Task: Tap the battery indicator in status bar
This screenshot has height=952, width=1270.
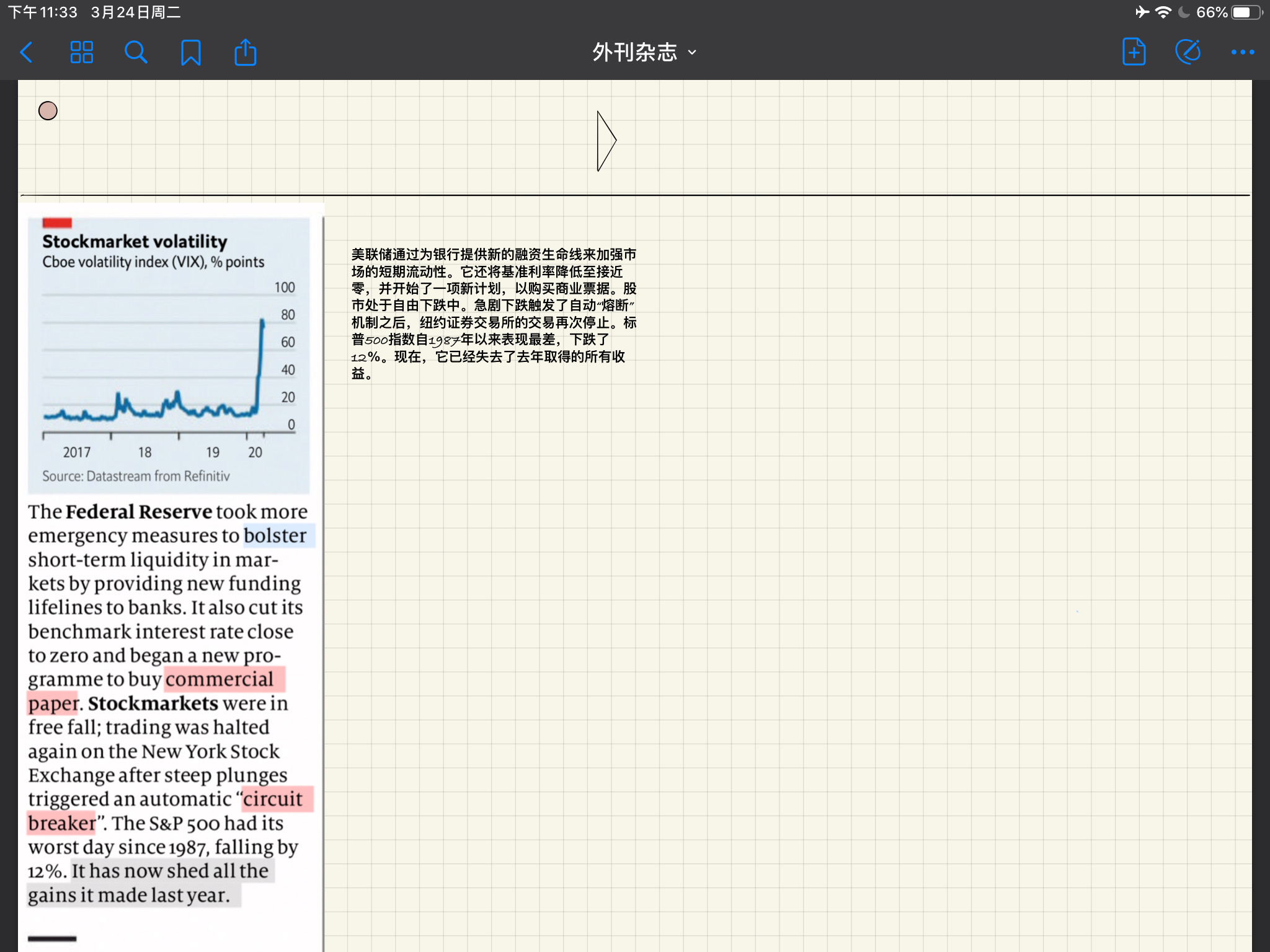Action: click(x=1246, y=12)
